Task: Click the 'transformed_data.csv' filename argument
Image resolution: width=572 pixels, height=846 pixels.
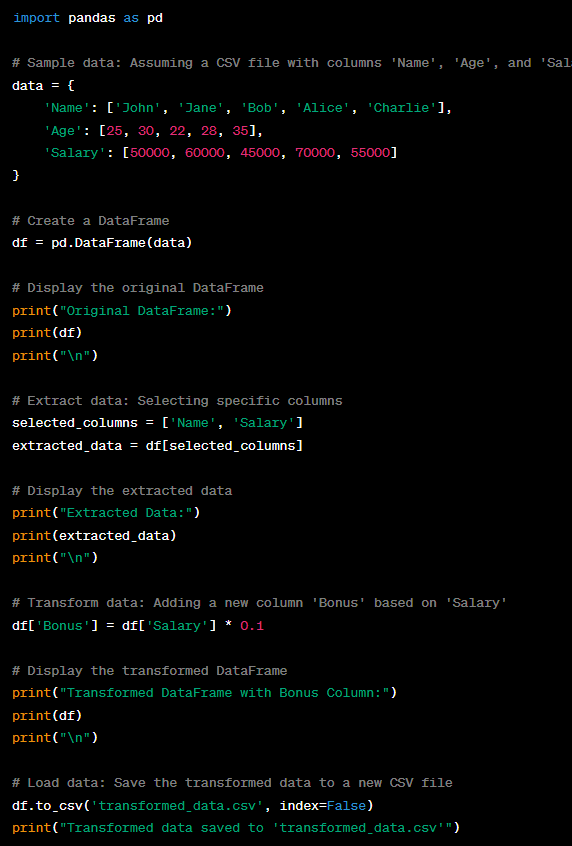Action: click(x=176, y=806)
